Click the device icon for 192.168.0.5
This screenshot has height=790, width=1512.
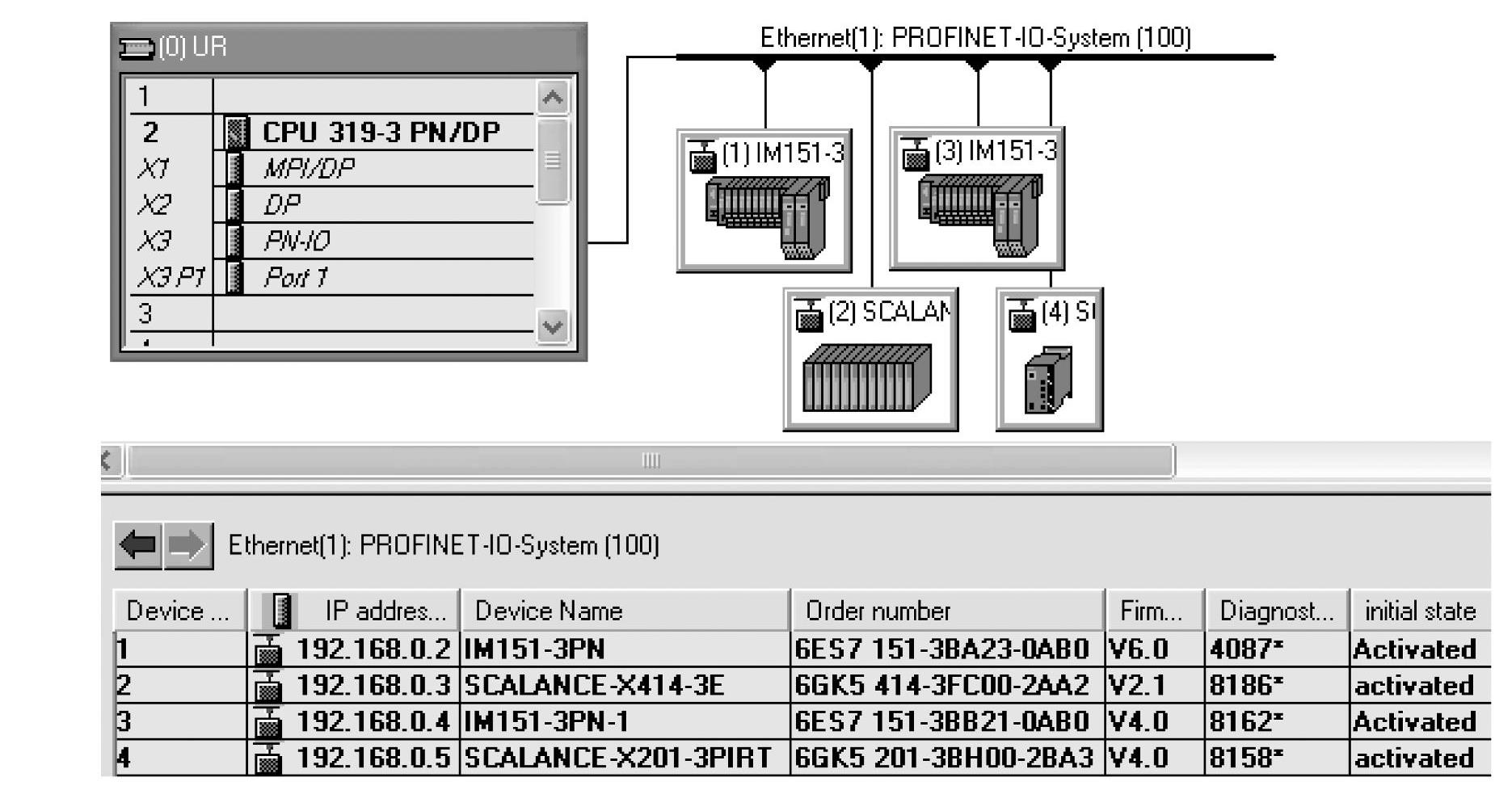pyautogui.click(x=267, y=758)
